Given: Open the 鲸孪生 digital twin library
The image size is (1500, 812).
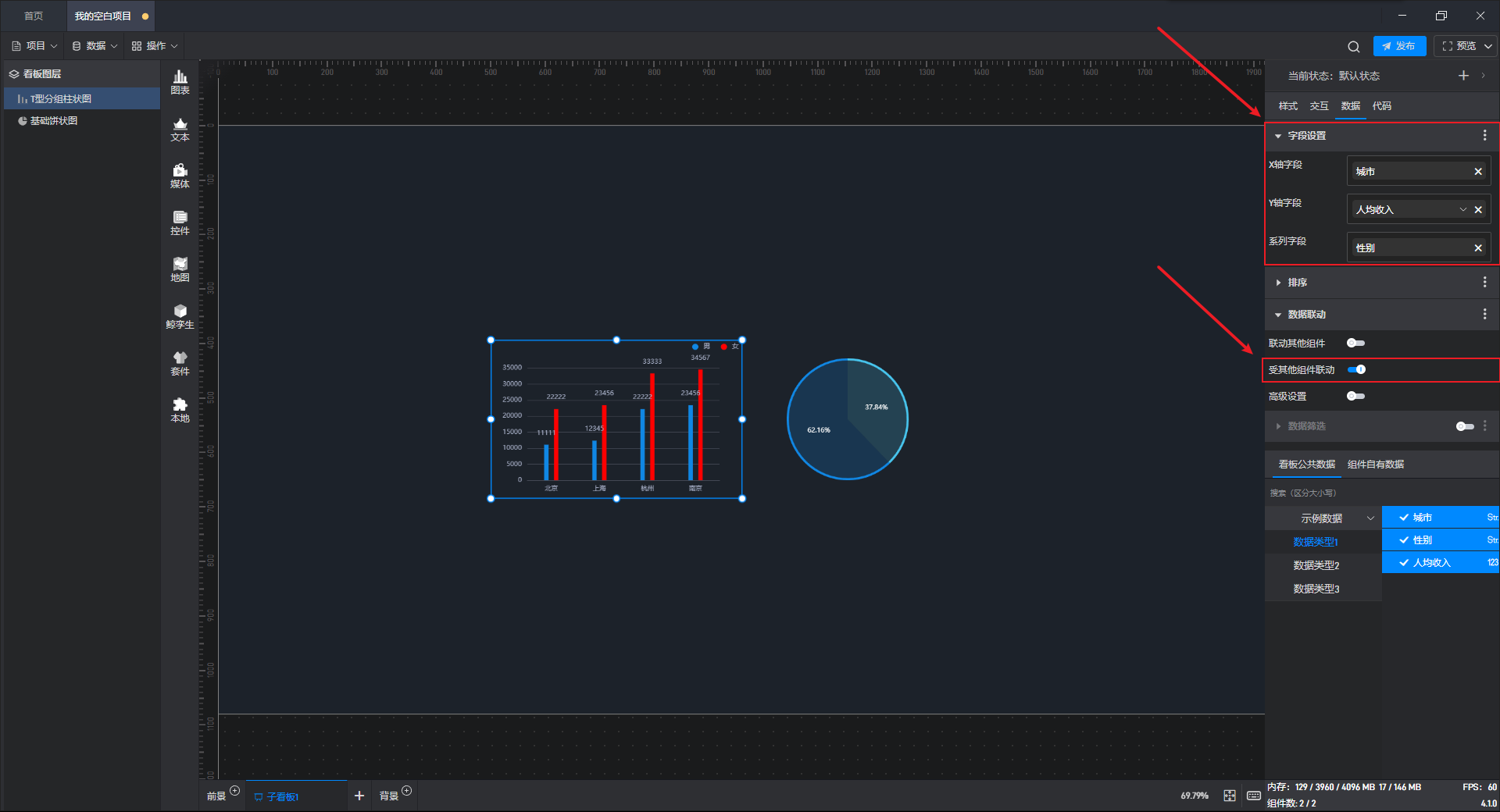Looking at the screenshot, I should coord(180,316).
